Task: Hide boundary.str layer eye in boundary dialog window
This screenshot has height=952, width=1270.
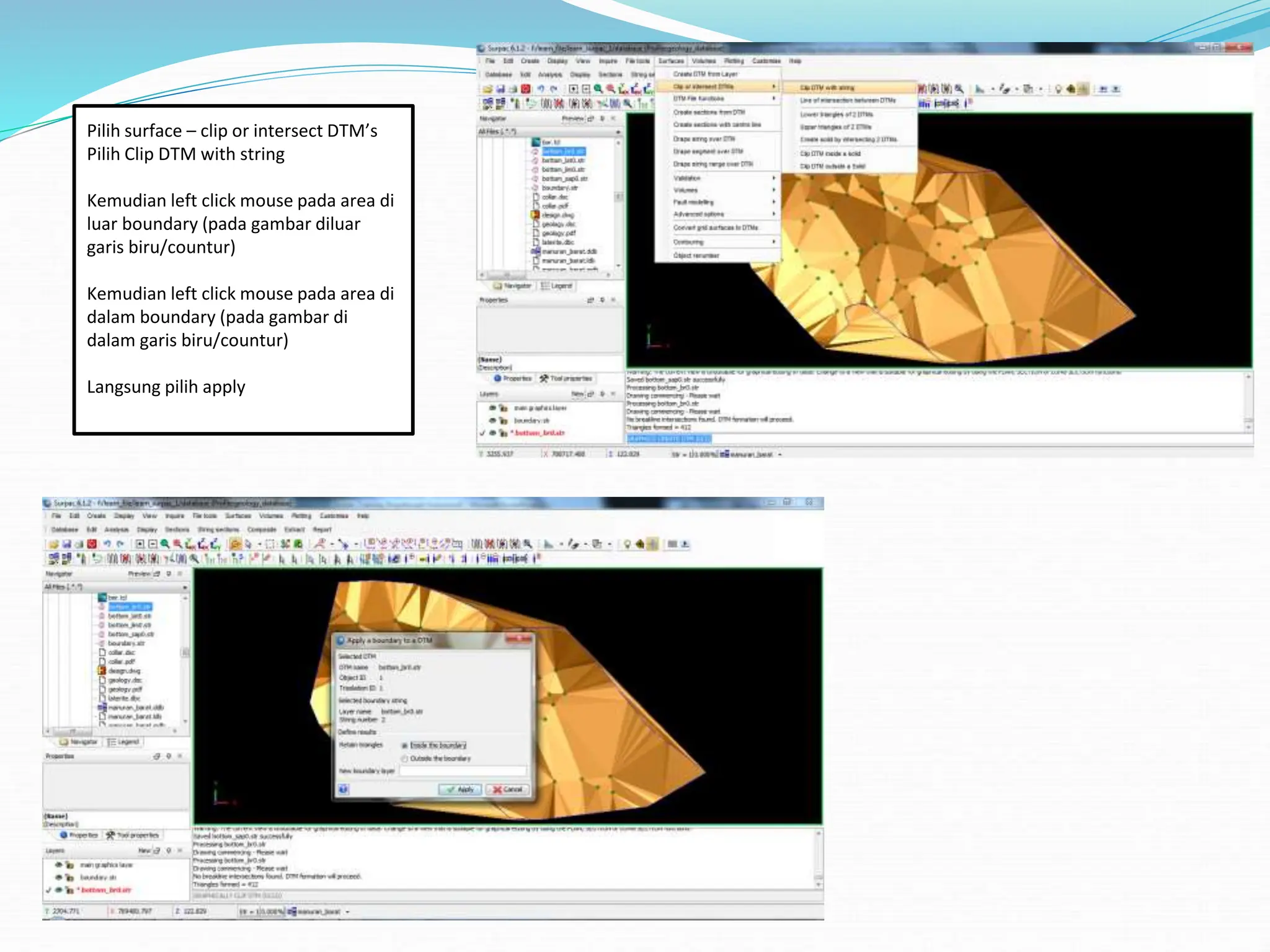Action: click(x=59, y=877)
